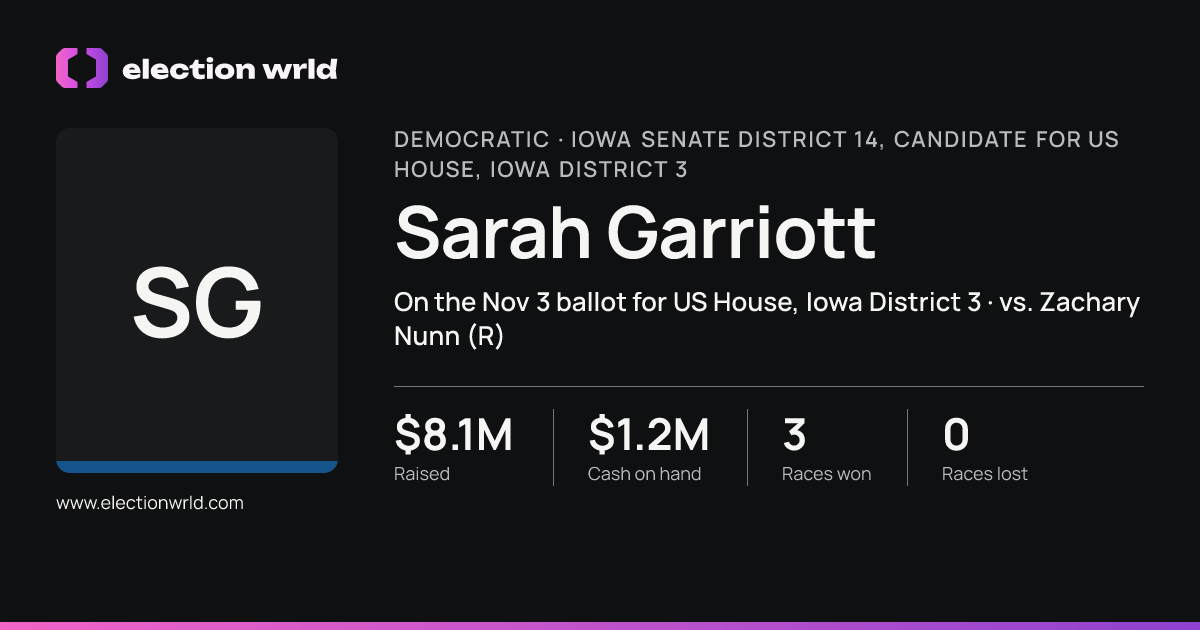Click the election wrld bracket logo icon

(x=82, y=68)
